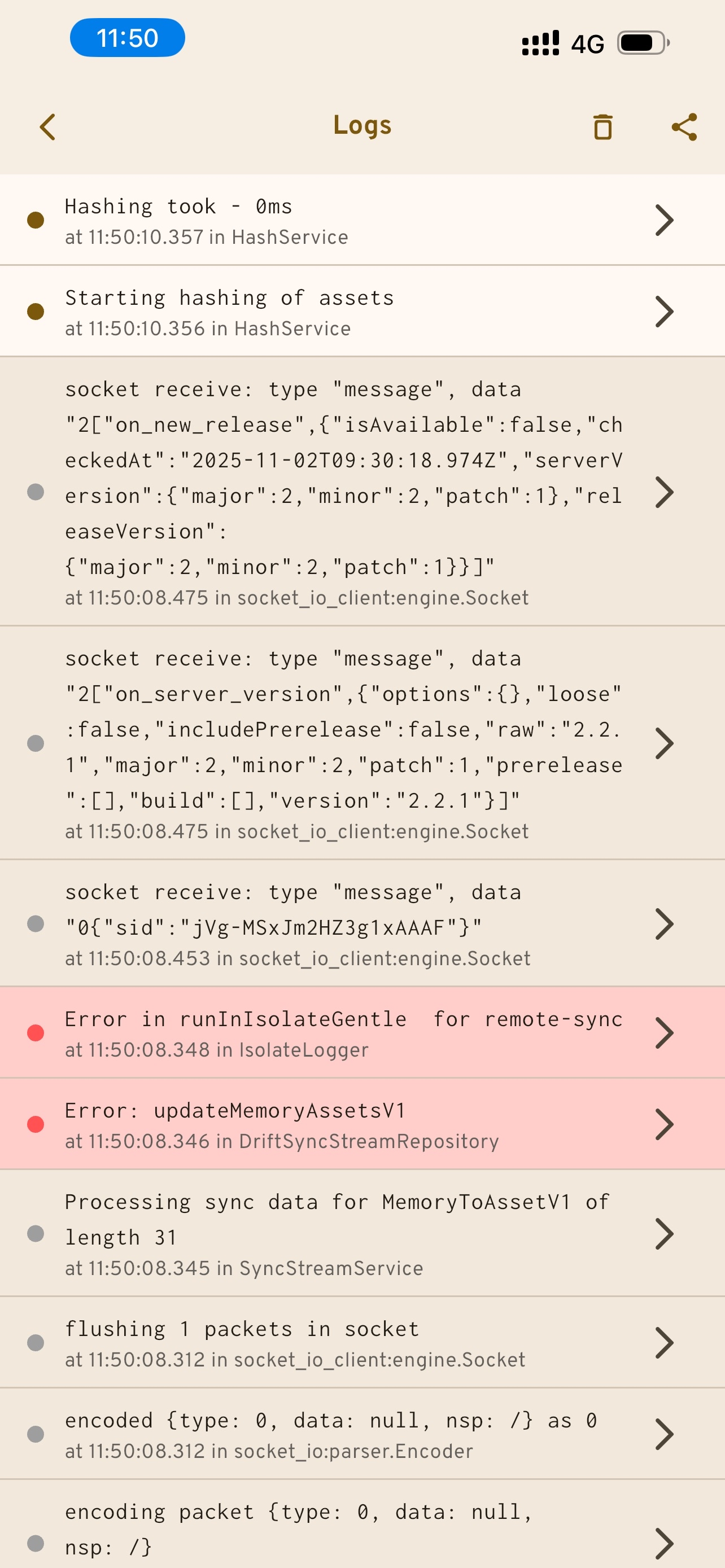Screen dimensions: 725x1568
Task: Open the 'encoded {type: 0' log entry
Action: (x=341, y=1434)
